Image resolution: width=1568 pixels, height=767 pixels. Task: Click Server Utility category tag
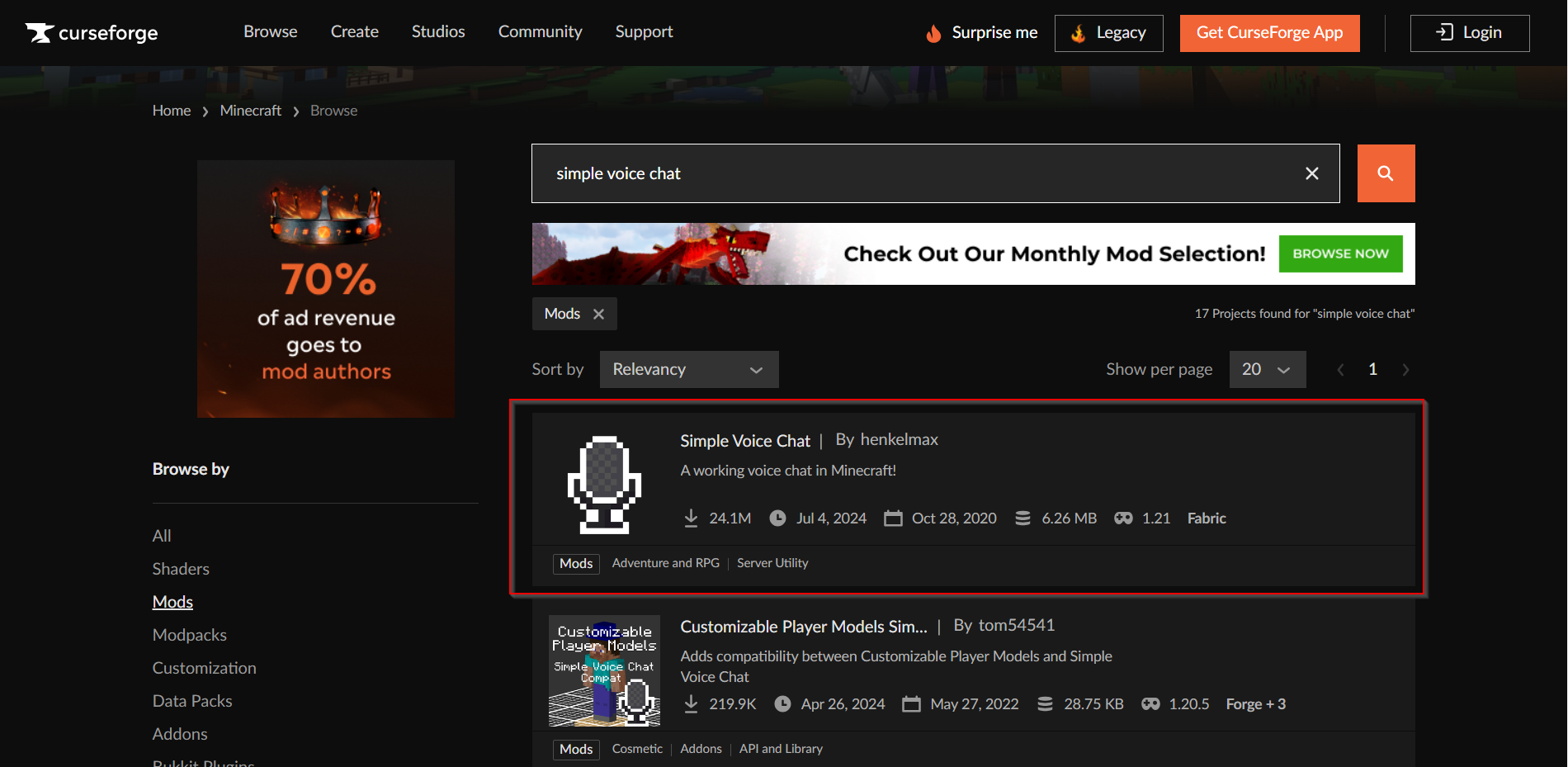[772, 563]
